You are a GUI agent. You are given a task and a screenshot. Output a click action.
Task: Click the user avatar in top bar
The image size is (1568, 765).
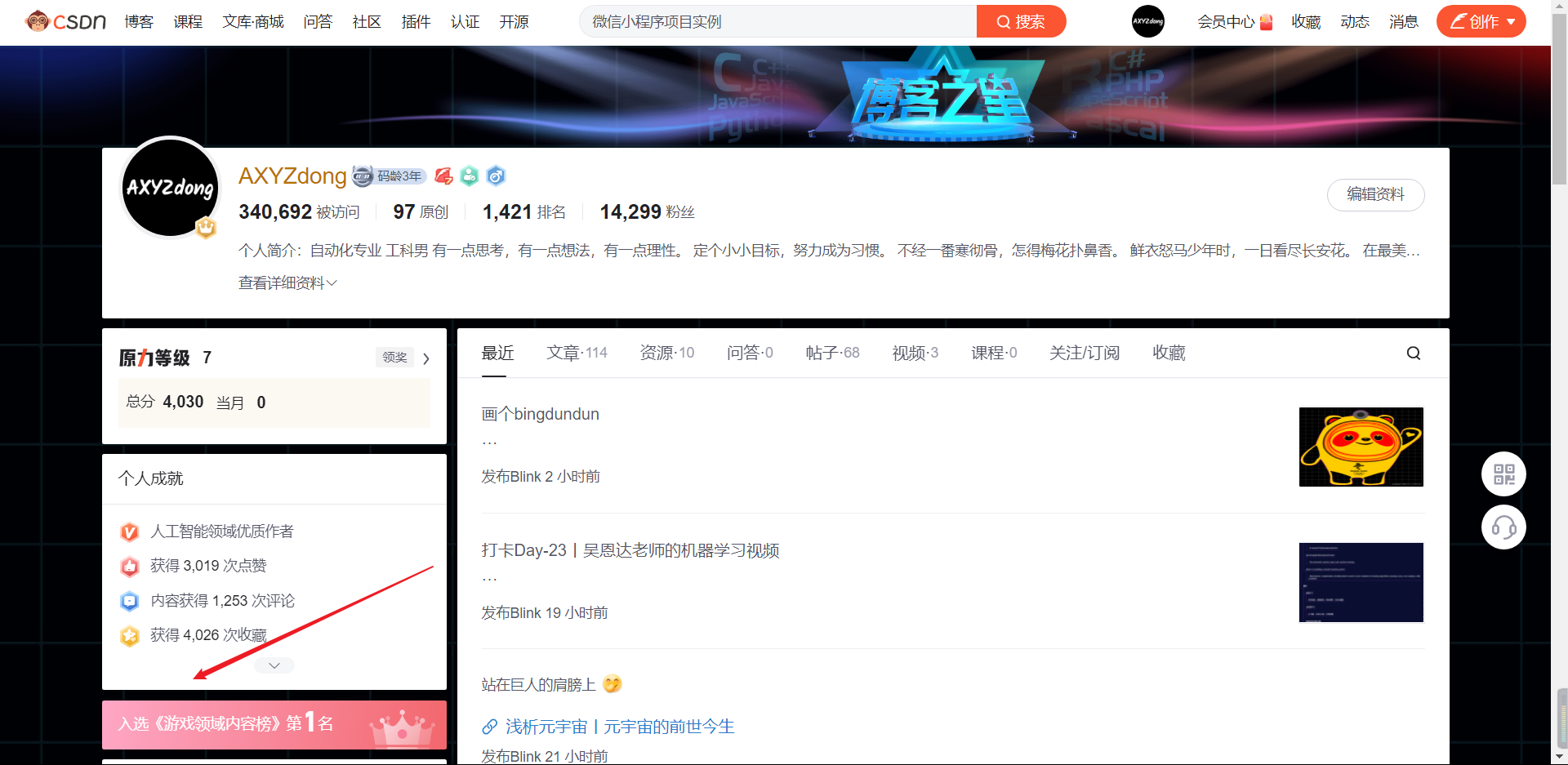pos(1147,21)
